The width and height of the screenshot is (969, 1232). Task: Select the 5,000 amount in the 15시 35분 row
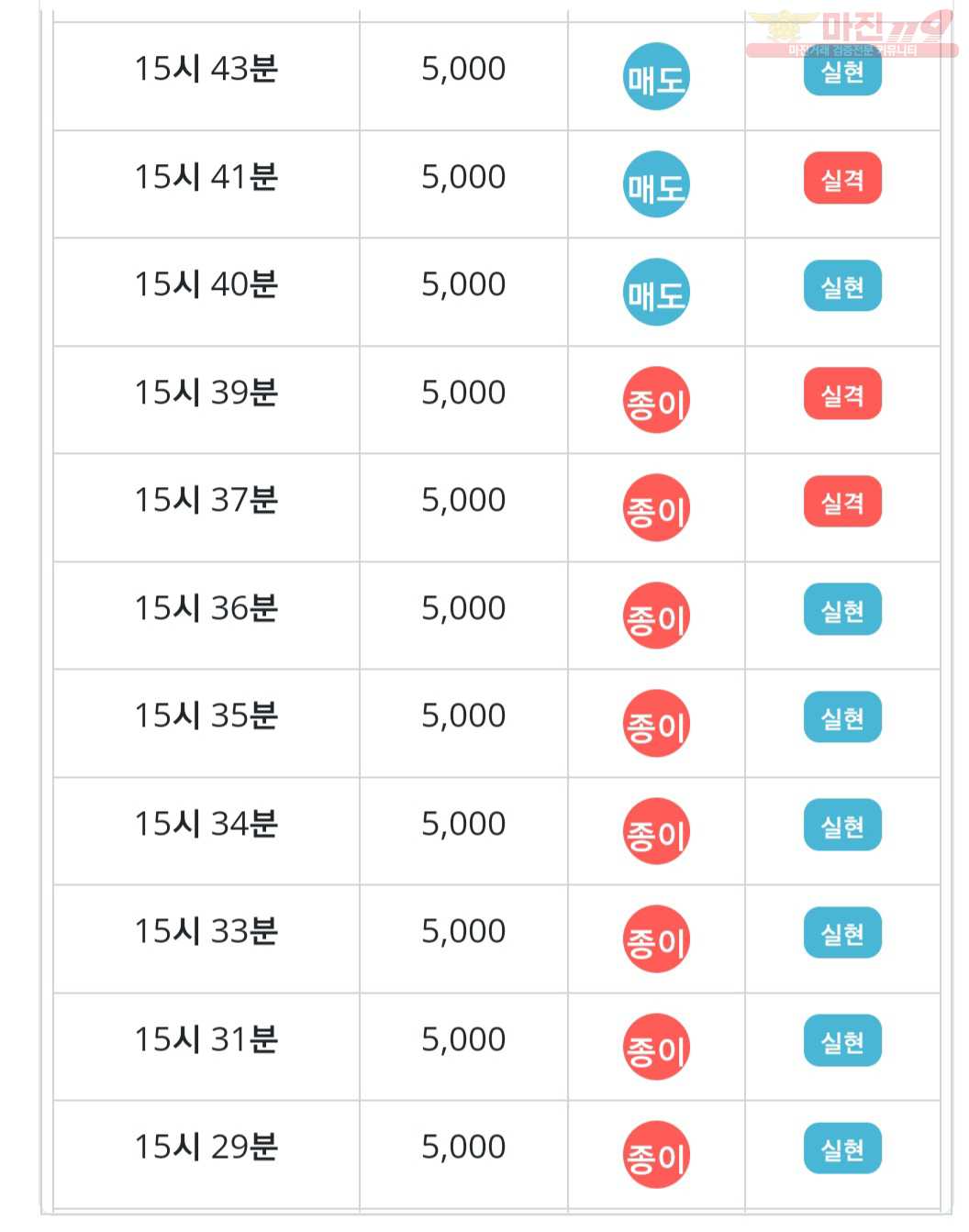coord(463,716)
